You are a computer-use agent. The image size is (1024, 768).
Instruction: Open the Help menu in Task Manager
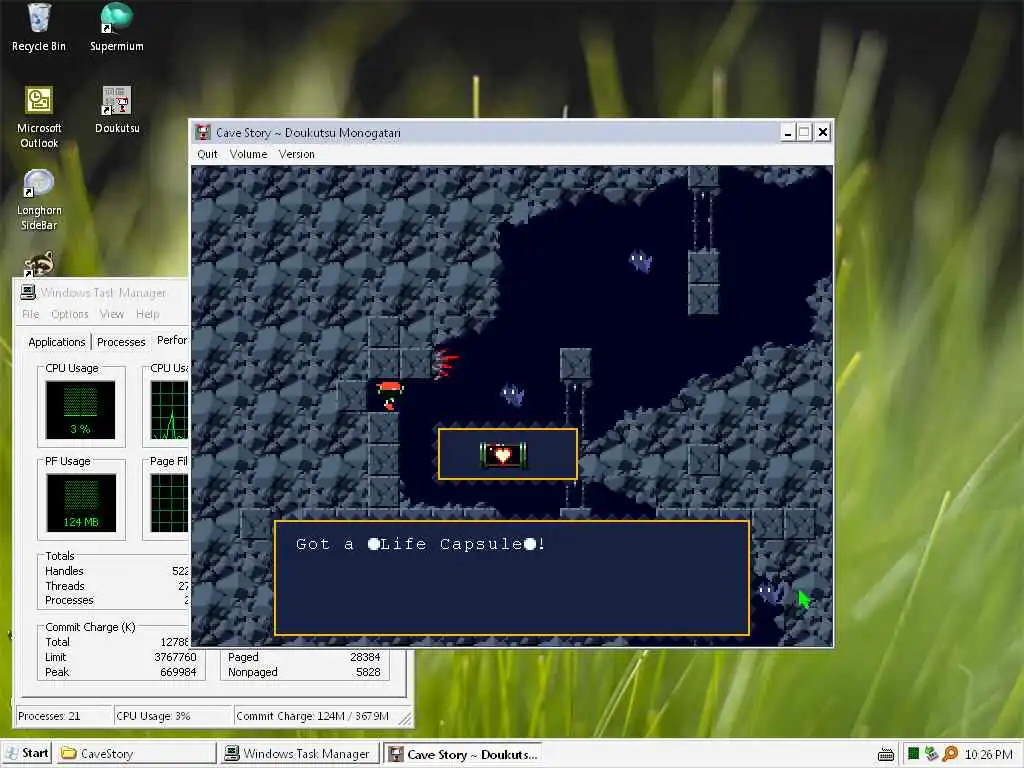(x=148, y=314)
